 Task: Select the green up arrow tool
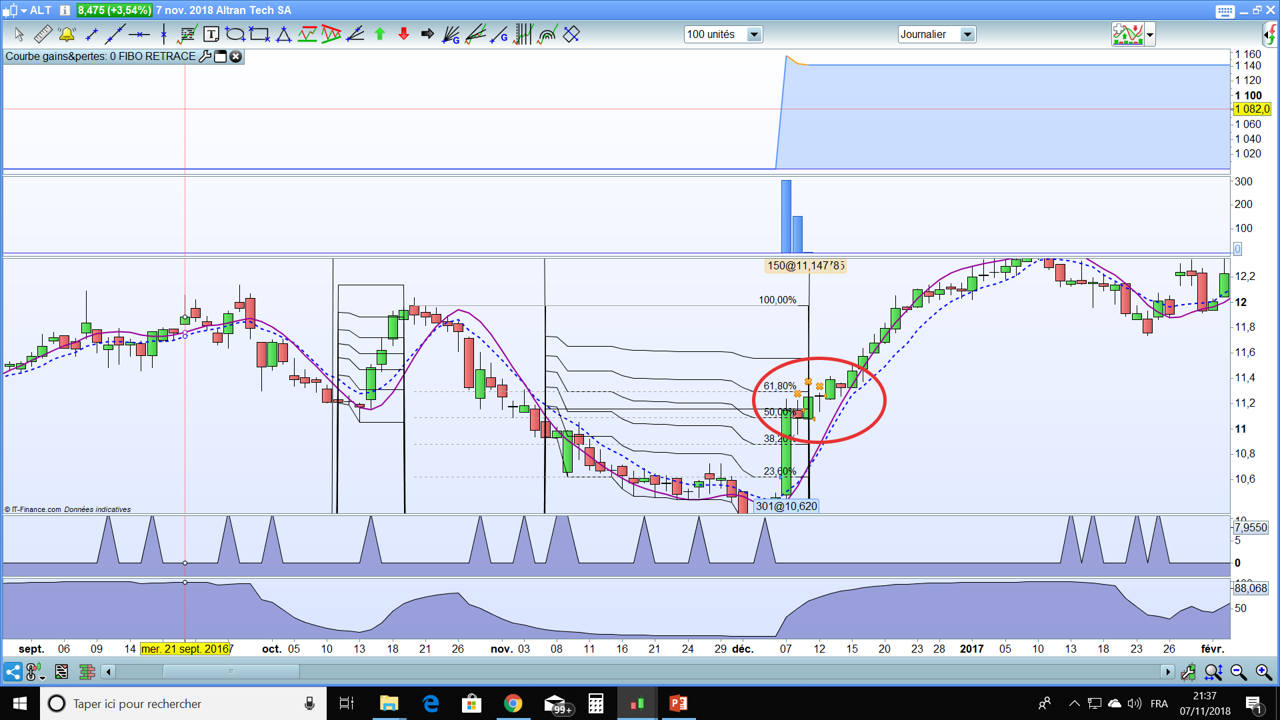point(379,34)
